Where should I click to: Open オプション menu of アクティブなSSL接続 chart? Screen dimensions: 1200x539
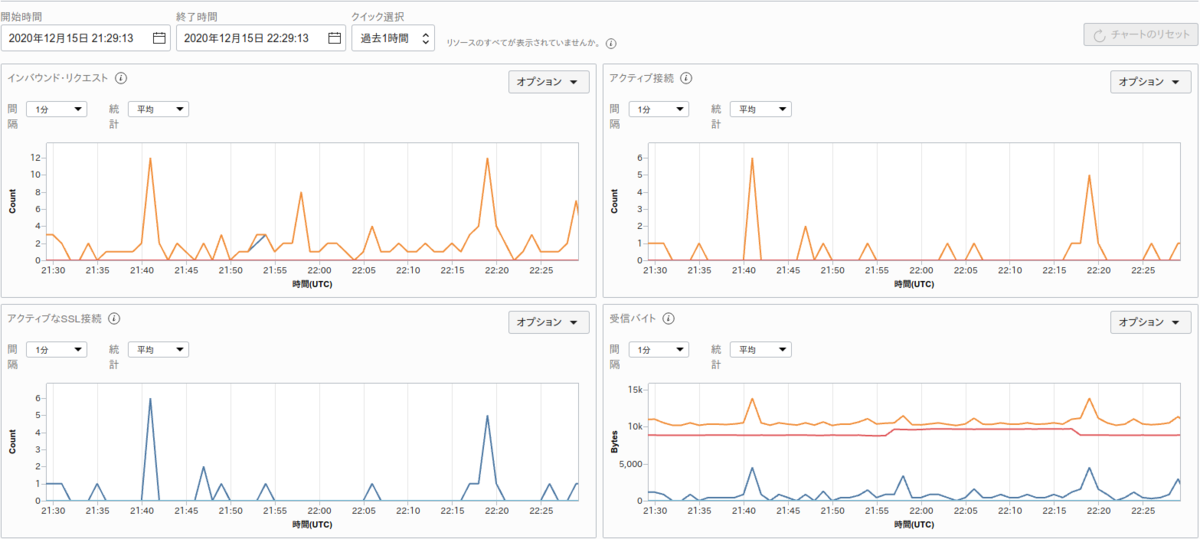point(549,322)
